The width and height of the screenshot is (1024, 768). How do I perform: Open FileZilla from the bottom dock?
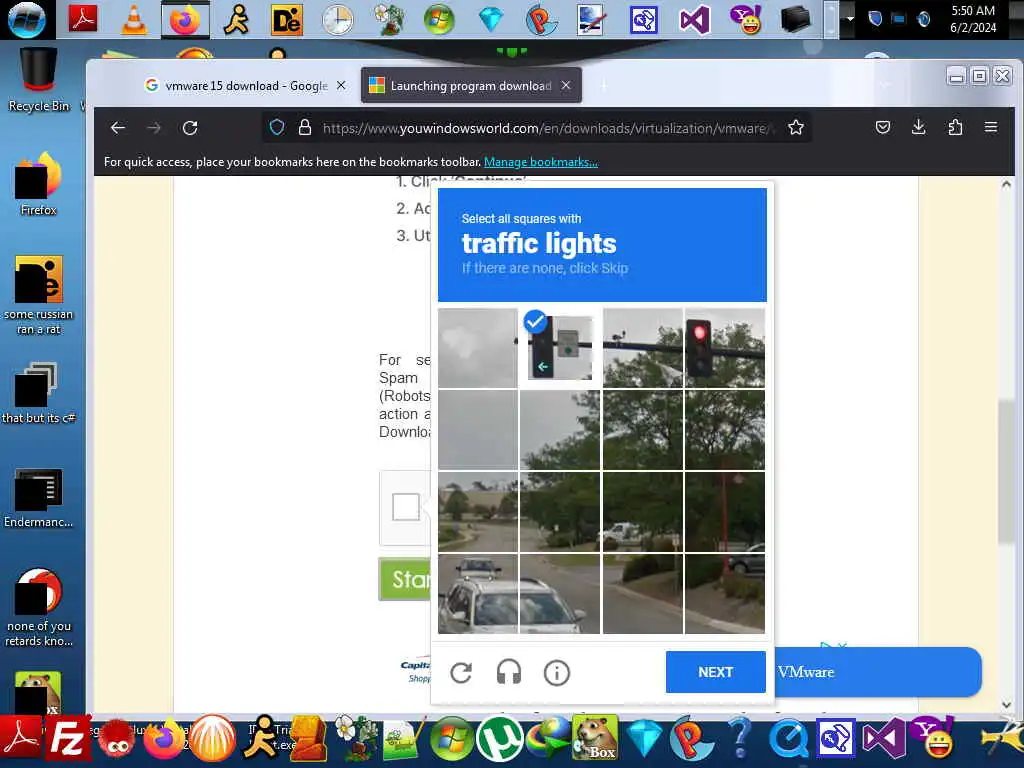point(67,739)
